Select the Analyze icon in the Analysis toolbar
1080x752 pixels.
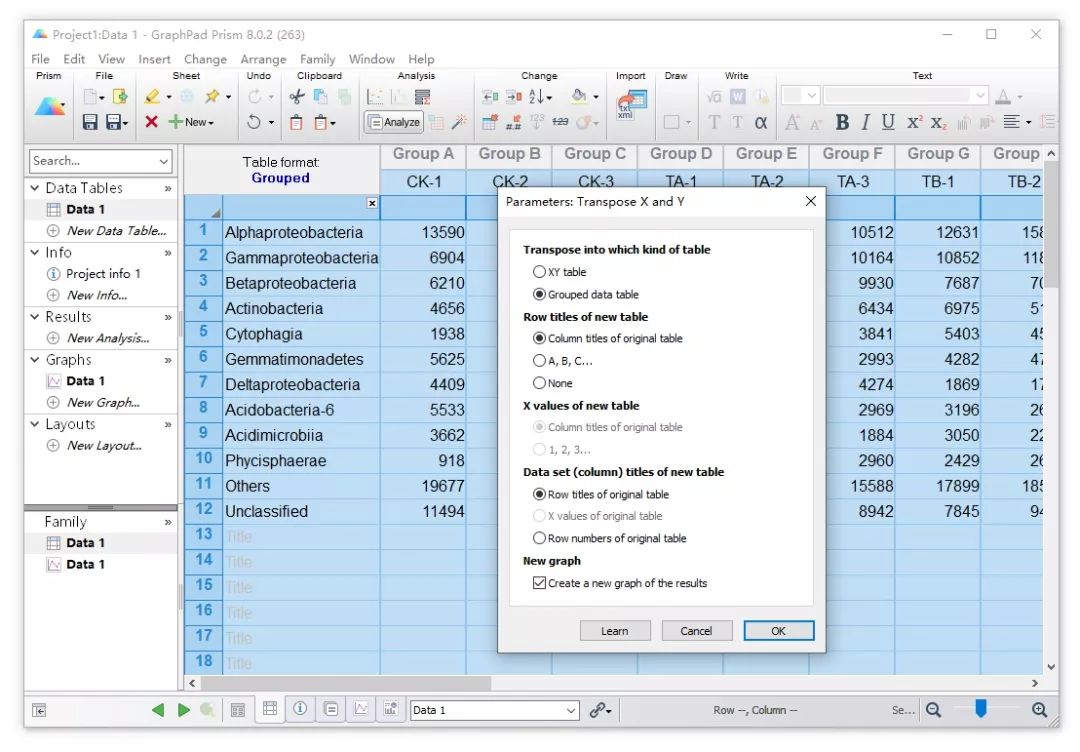click(393, 122)
